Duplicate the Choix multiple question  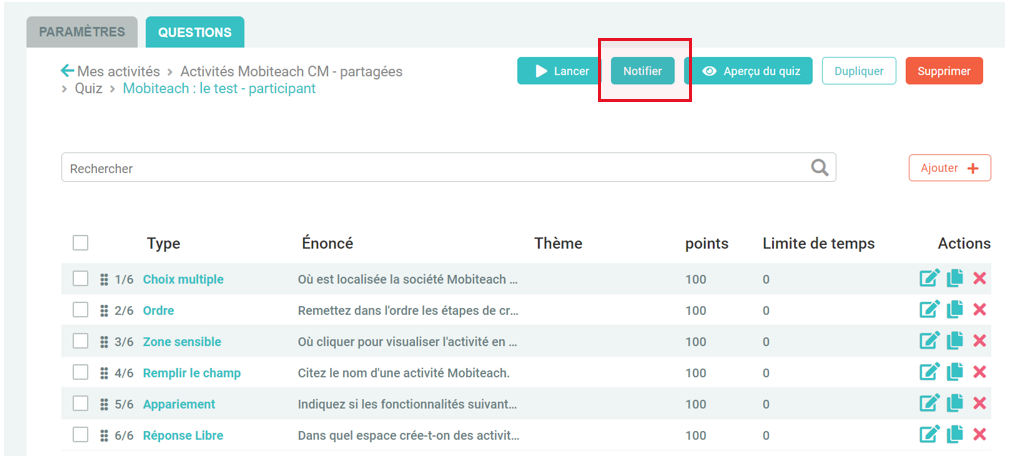(x=955, y=279)
